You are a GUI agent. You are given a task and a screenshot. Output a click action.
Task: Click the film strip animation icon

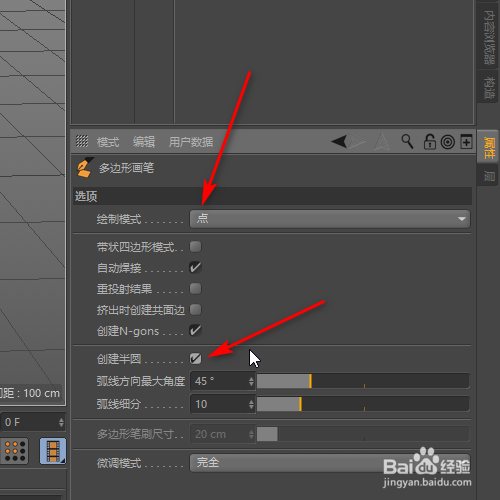coord(53,451)
